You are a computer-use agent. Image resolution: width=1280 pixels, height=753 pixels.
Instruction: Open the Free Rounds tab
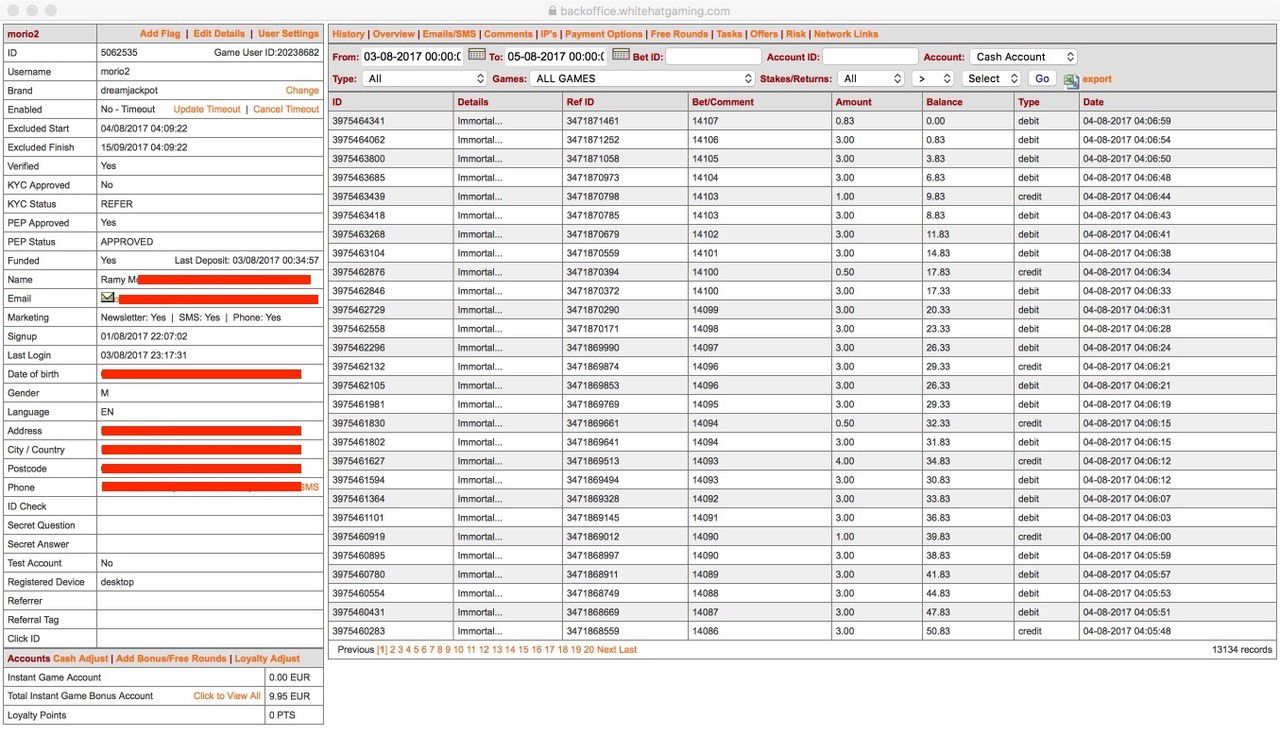[x=679, y=34]
